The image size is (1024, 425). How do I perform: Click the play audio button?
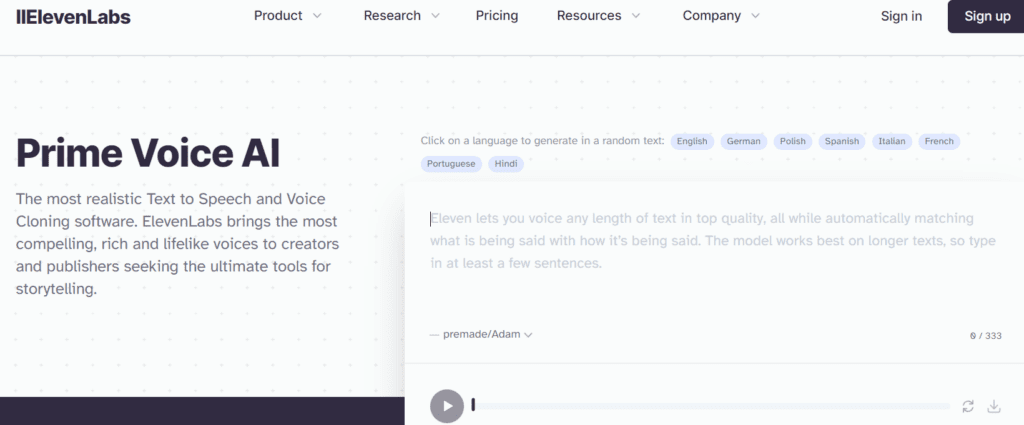tap(447, 406)
